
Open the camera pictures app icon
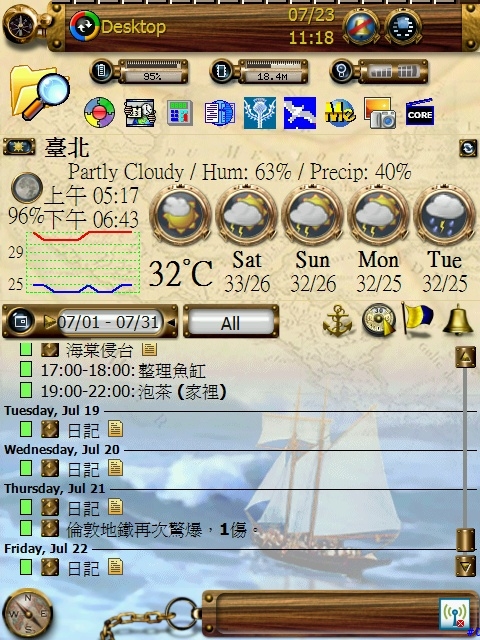pyautogui.click(x=380, y=113)
